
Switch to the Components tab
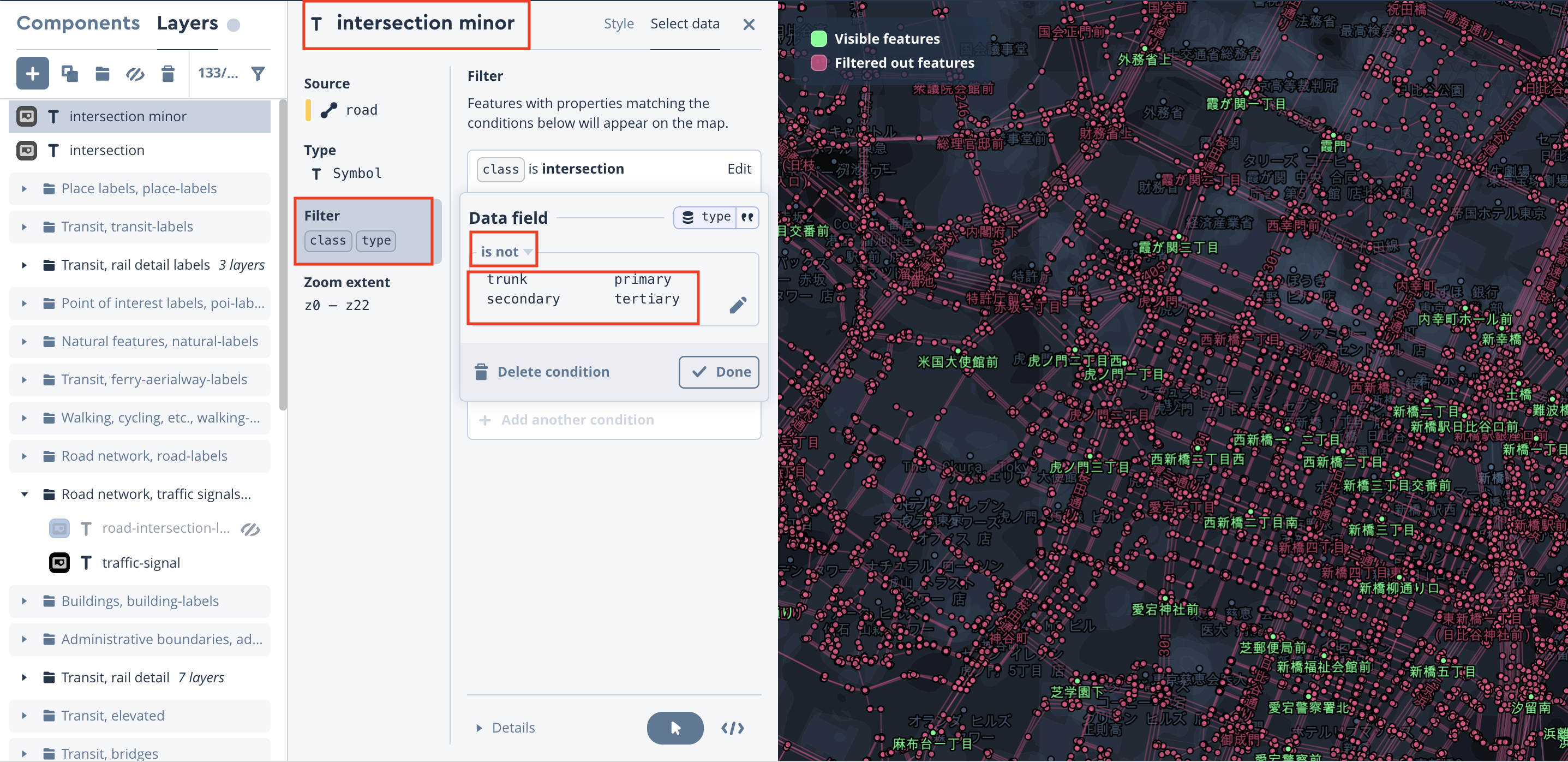point(78,23)
